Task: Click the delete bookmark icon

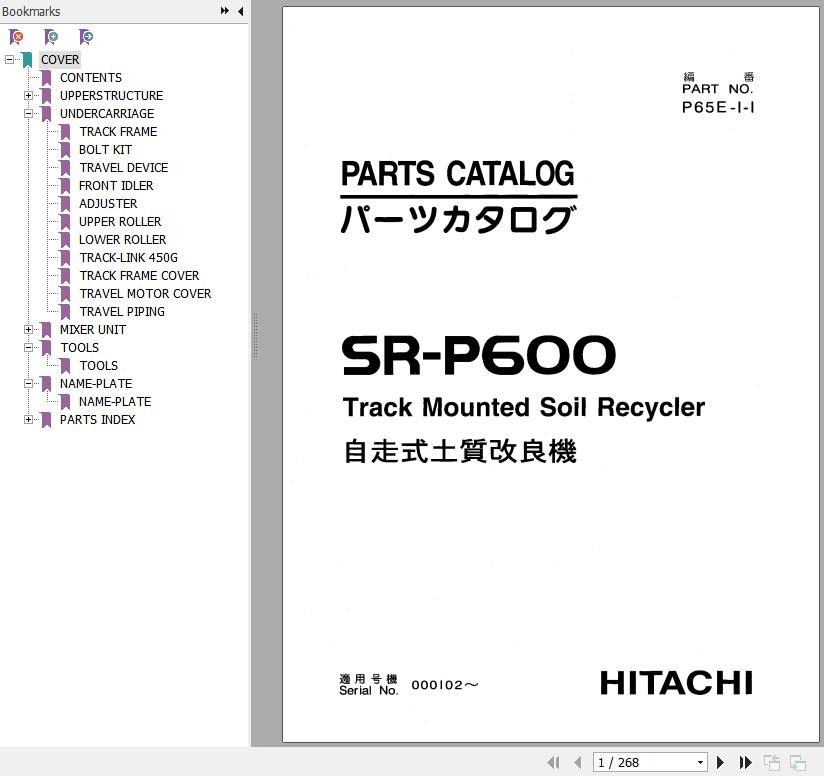Action: pos(16,37)
